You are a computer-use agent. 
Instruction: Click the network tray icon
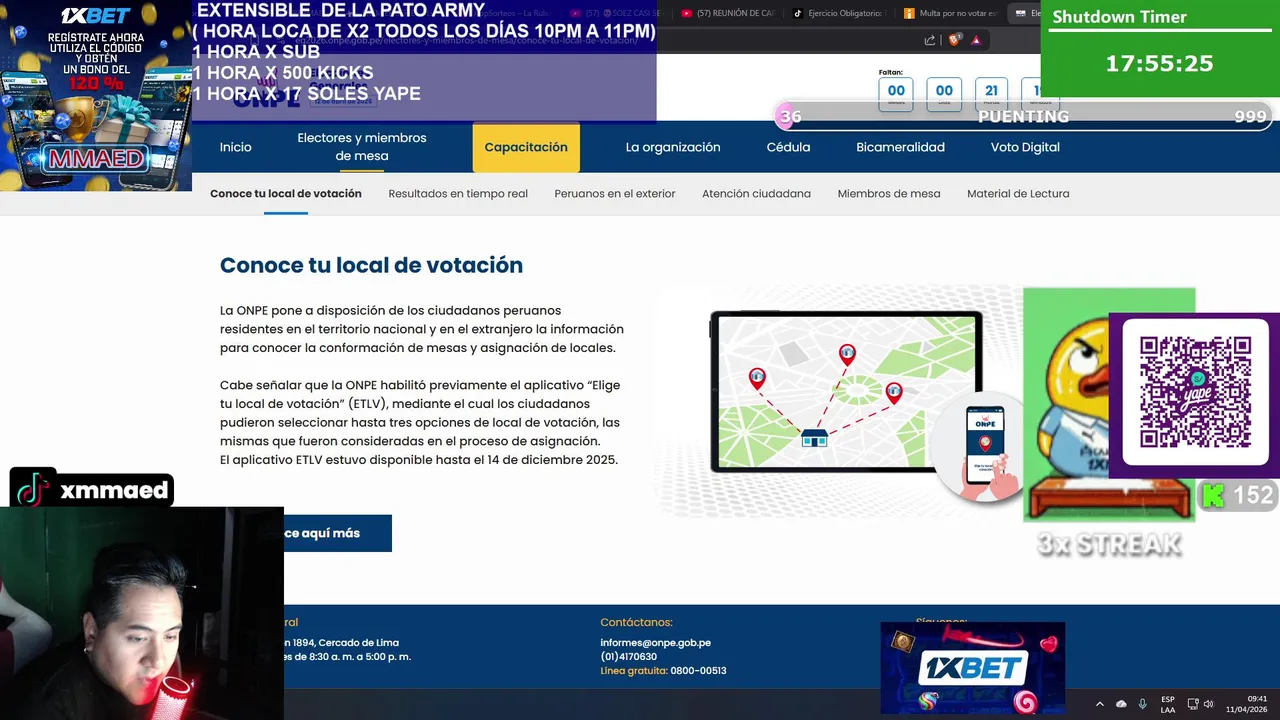click(1192, 704)
